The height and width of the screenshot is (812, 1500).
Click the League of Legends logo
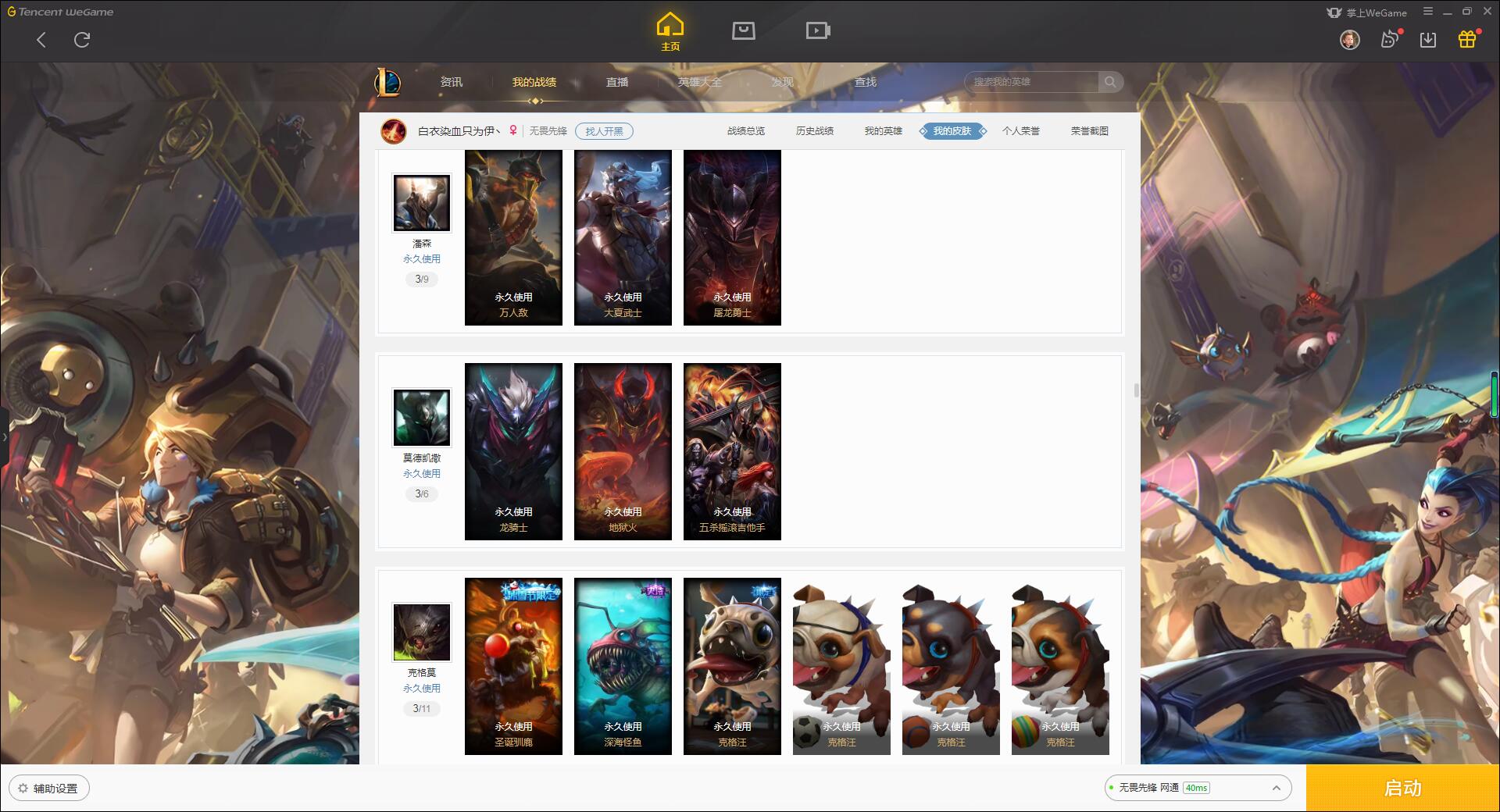[x=387, y=82]
